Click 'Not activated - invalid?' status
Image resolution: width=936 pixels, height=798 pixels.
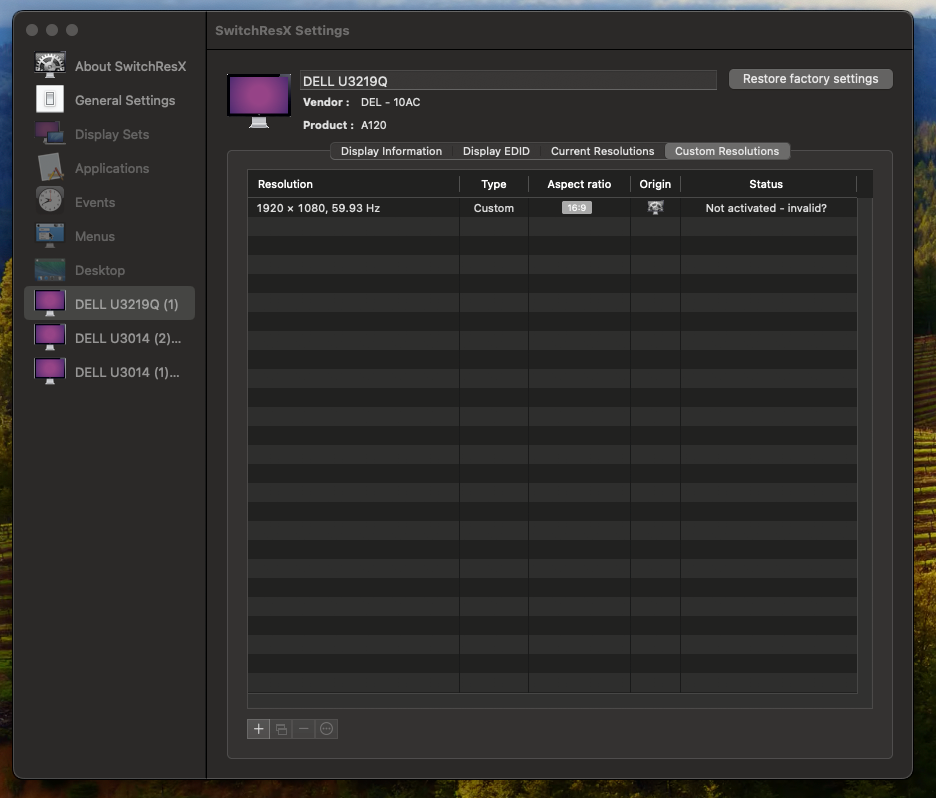pyautogui.click(x=766, y=208)
